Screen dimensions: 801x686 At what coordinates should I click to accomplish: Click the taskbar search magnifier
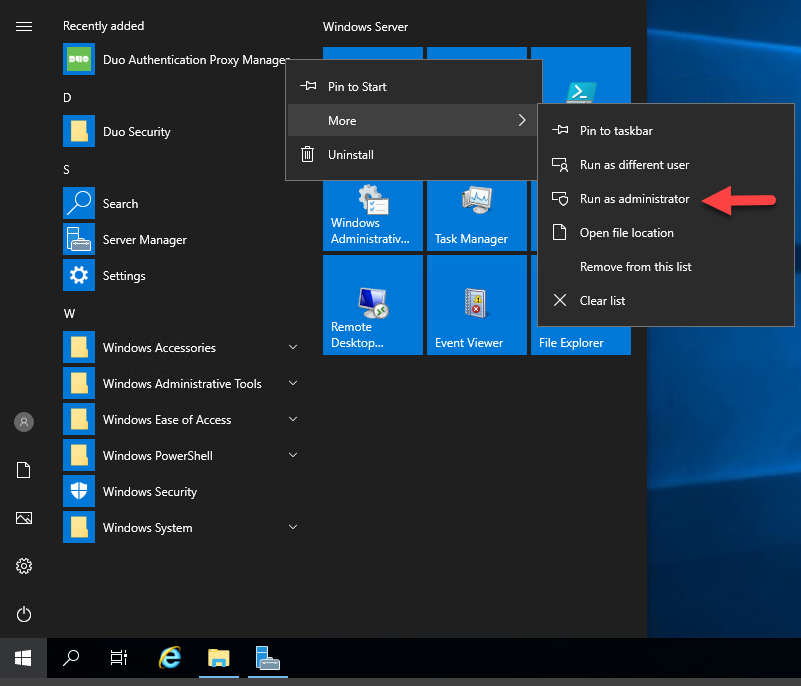point(70,658)
